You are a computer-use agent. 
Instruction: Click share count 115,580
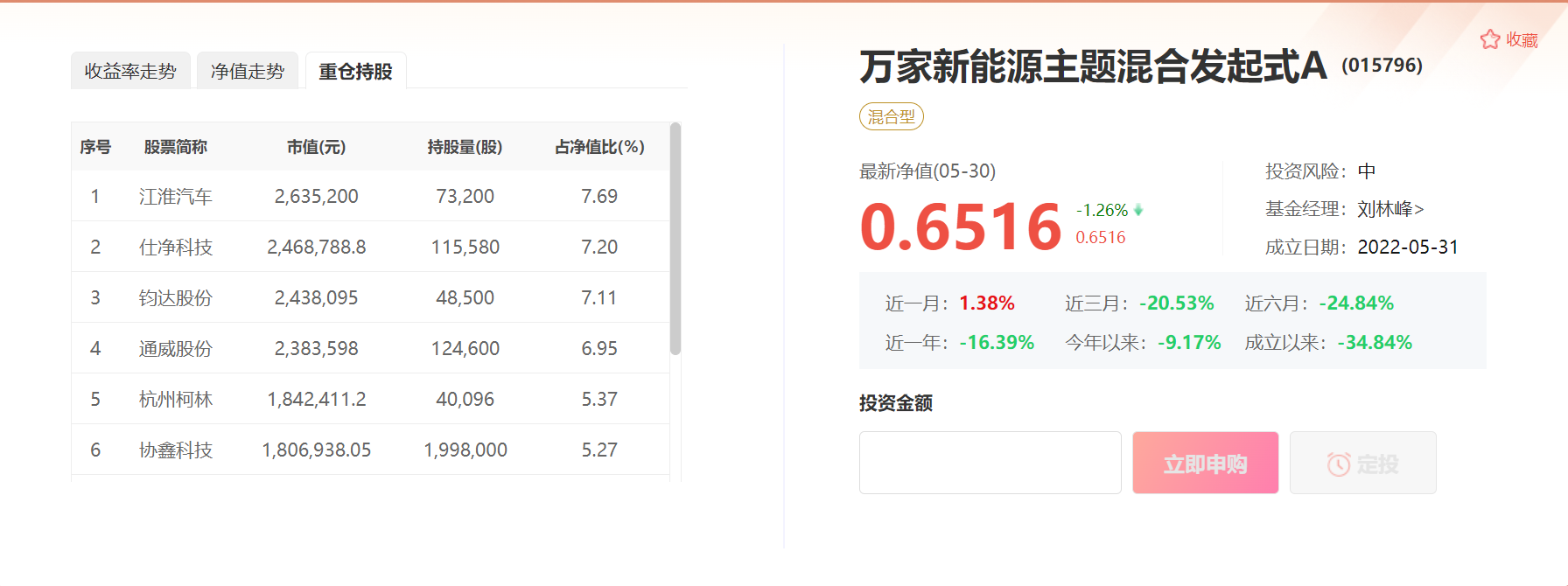tap(465, 248)
